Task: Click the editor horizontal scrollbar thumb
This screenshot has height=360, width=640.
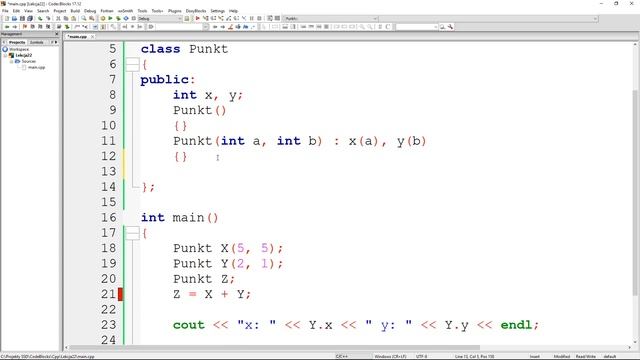Action: [x=274, y=348]
